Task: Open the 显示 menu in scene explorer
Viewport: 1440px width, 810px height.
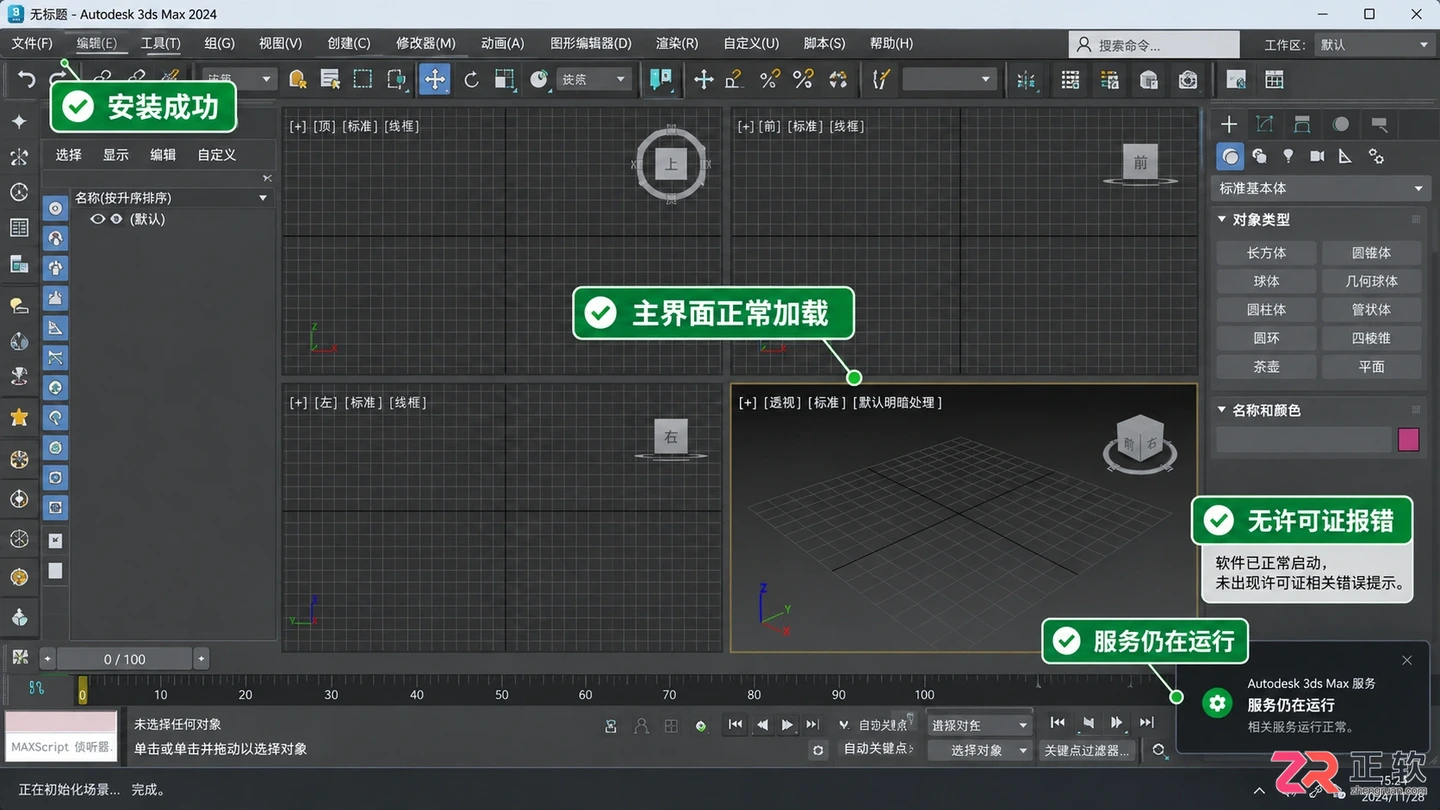Action: (x=116, y=154)
